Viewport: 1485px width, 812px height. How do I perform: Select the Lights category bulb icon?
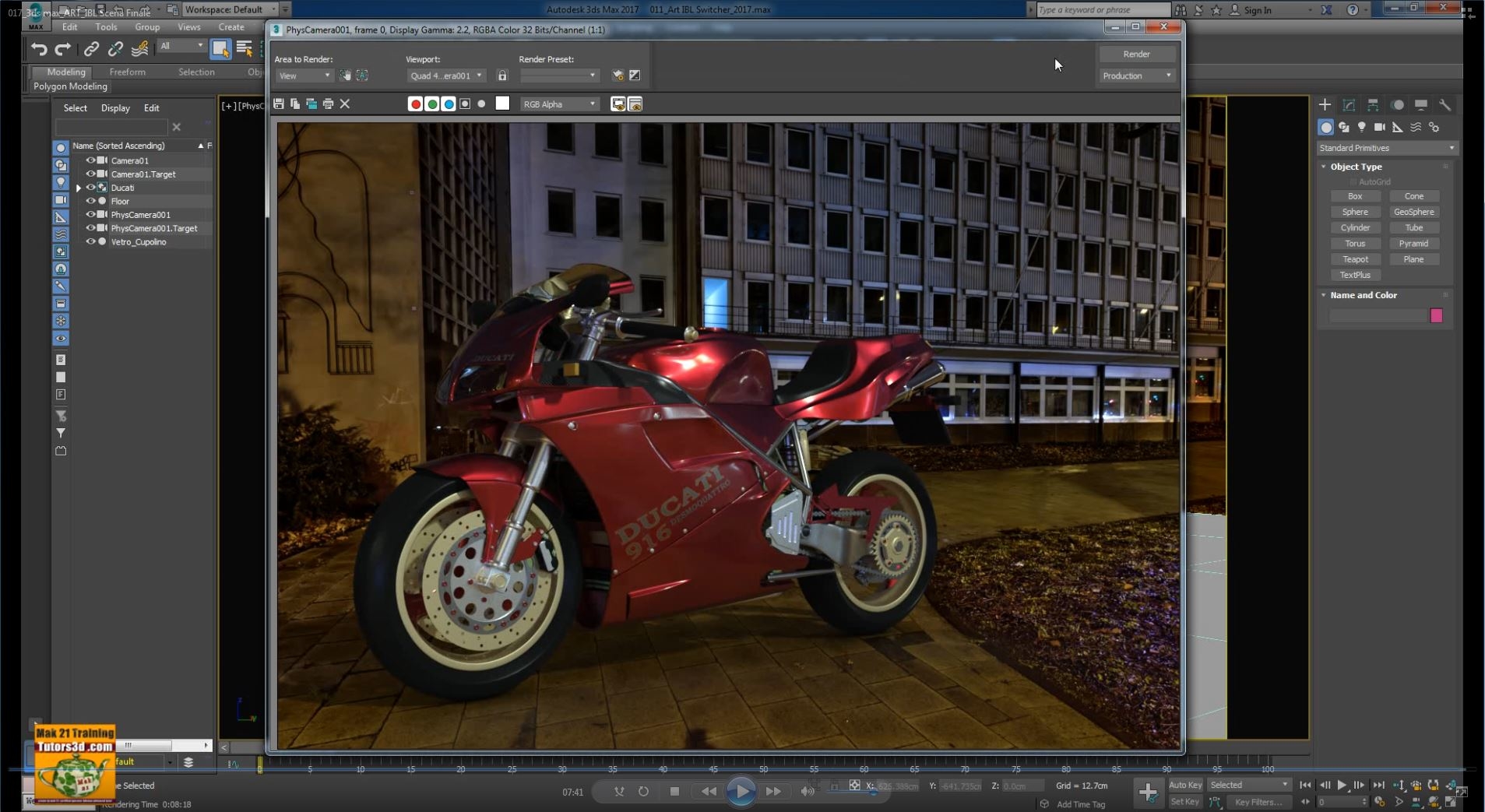pos(1362,127)
